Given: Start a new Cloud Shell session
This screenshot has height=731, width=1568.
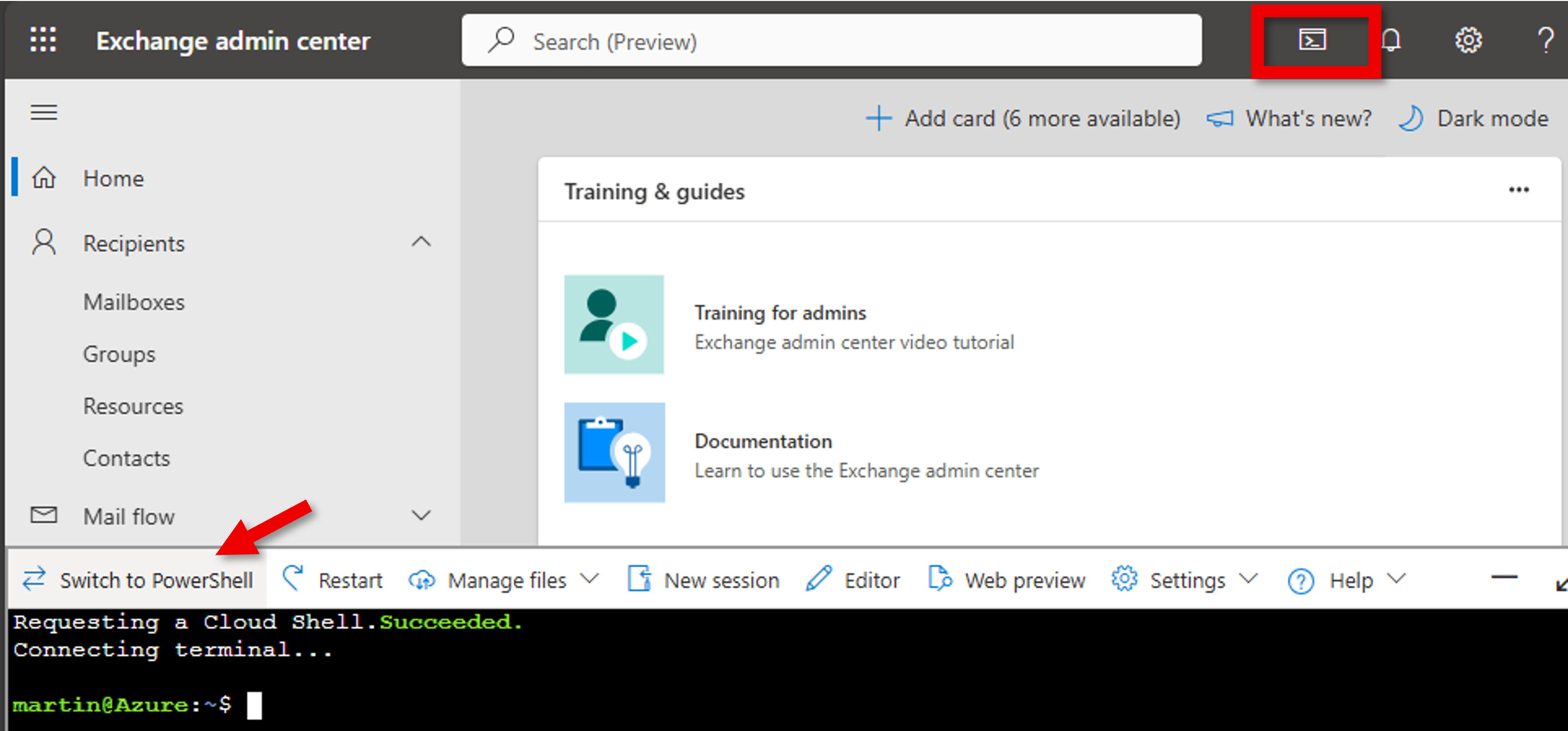Looking at the screenshot, I should (703, 580).
